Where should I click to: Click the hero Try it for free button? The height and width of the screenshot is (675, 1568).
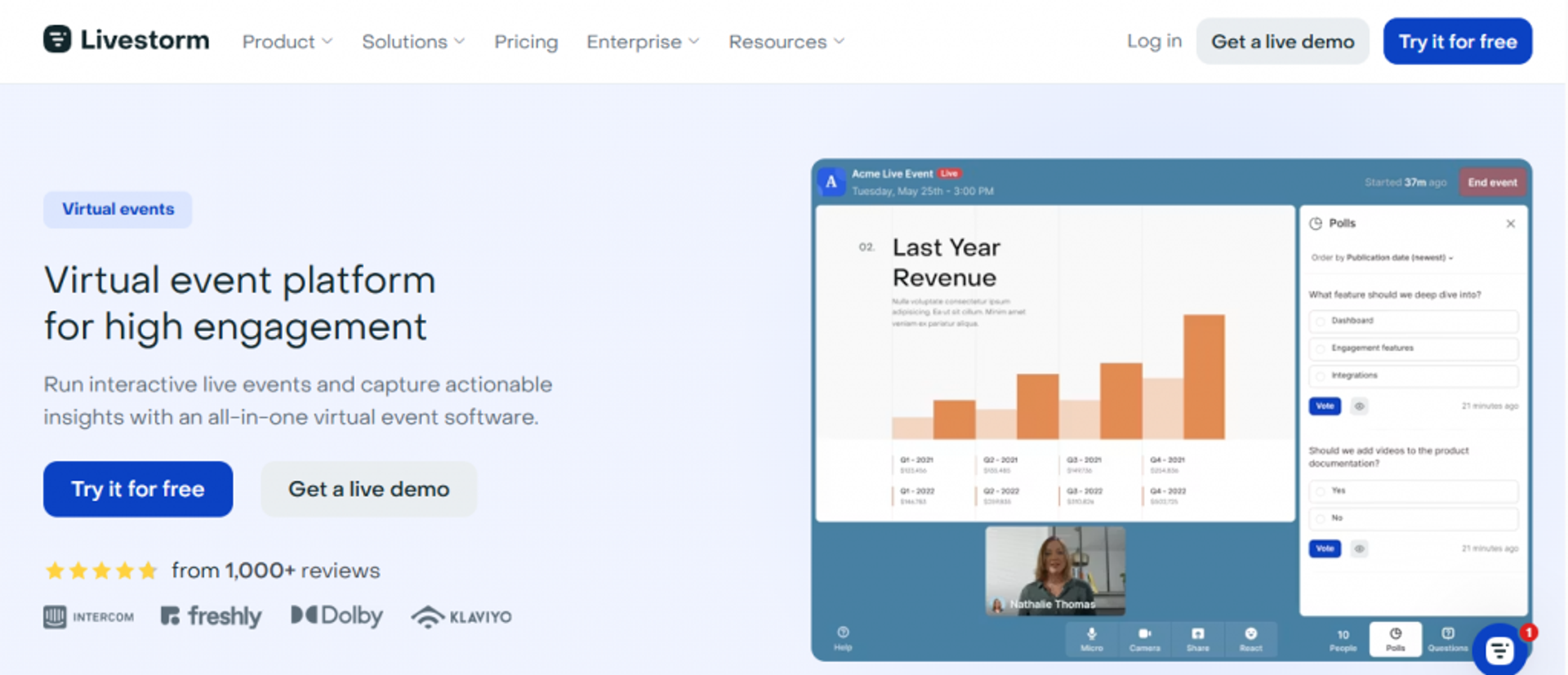(x=138, y=489)
